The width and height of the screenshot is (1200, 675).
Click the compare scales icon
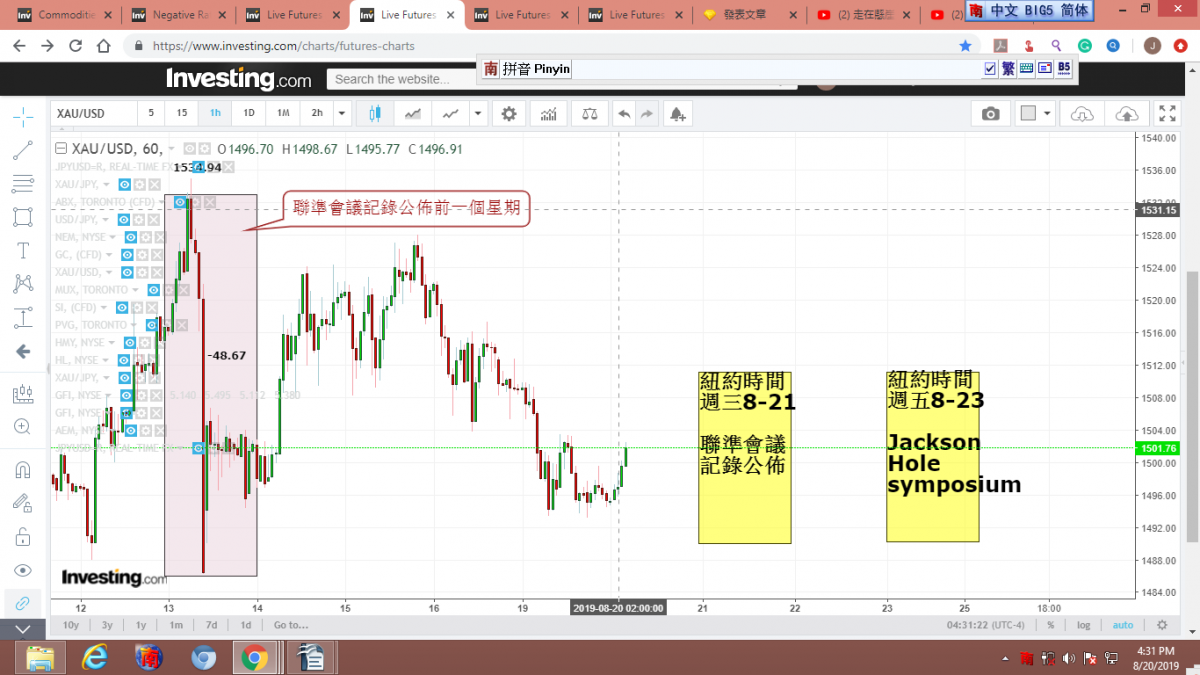pos(587,114)
